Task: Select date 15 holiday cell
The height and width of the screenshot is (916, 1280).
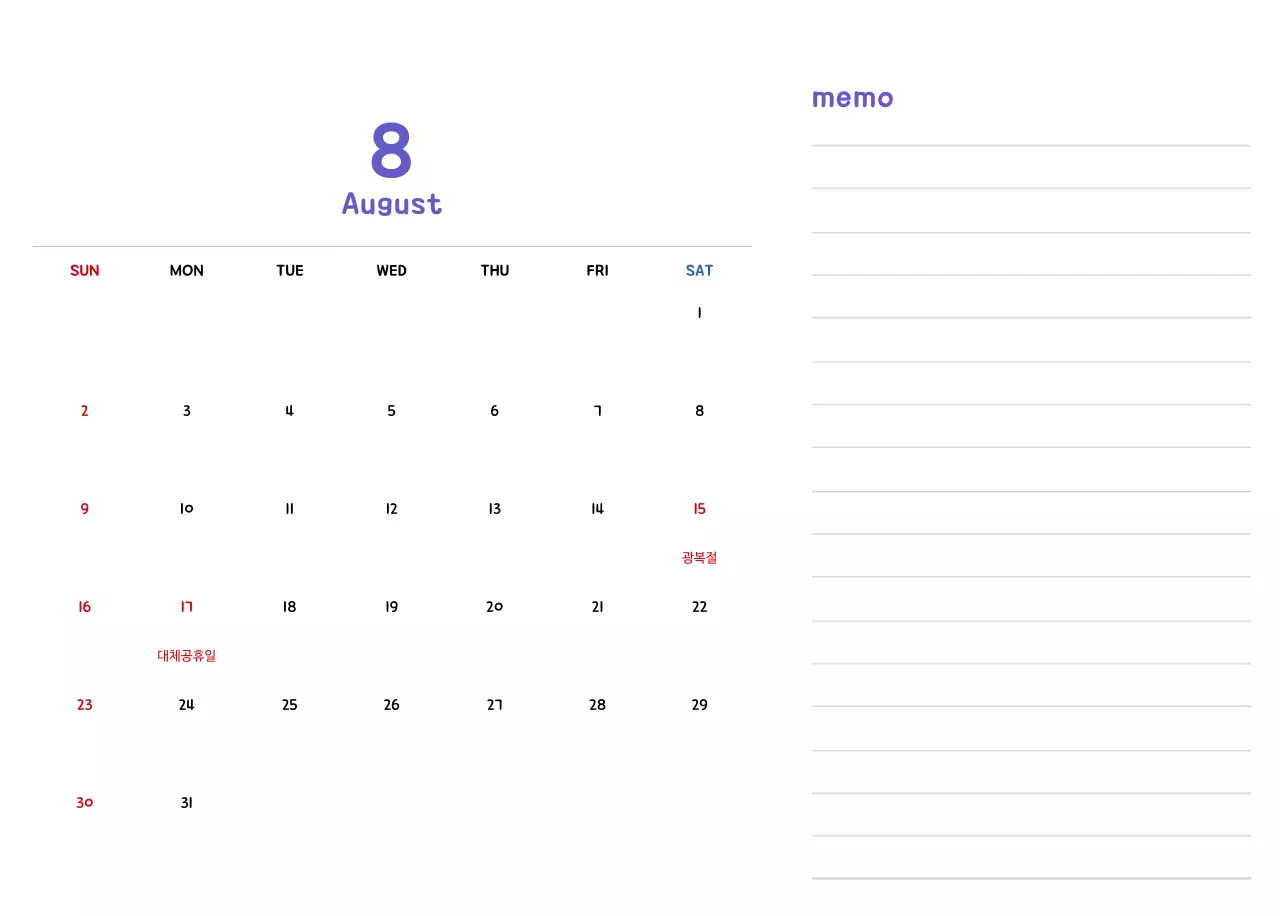Action: [x=699, y=509]
